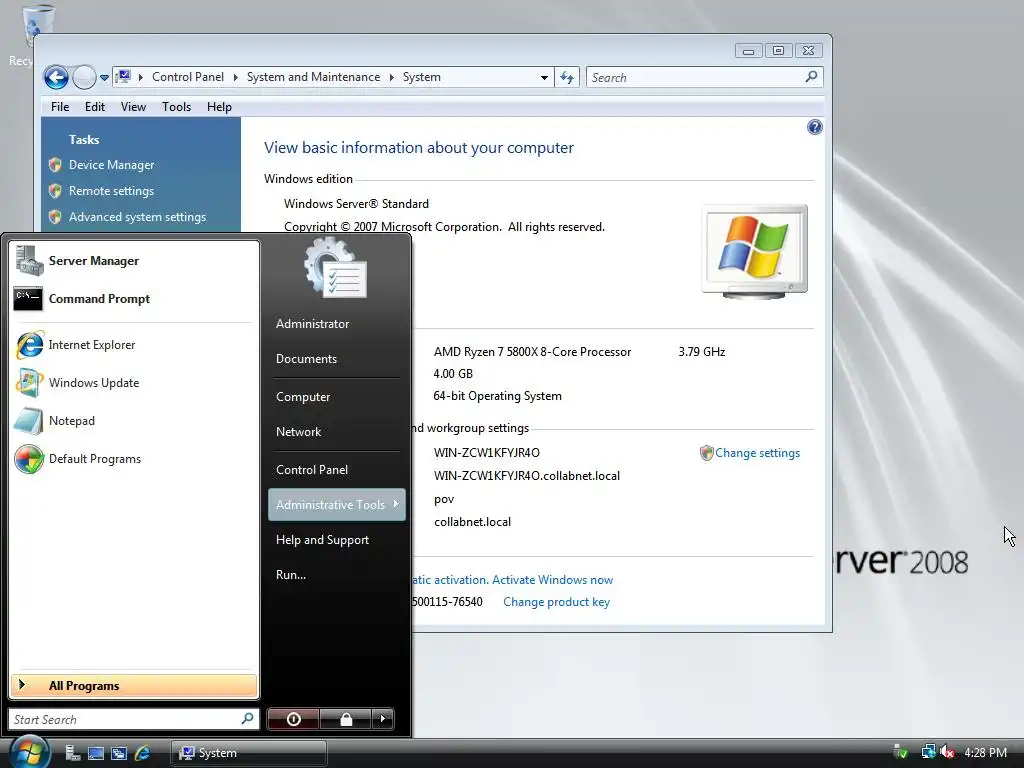
Task: Open the Help menu
Action: point(219,106)
